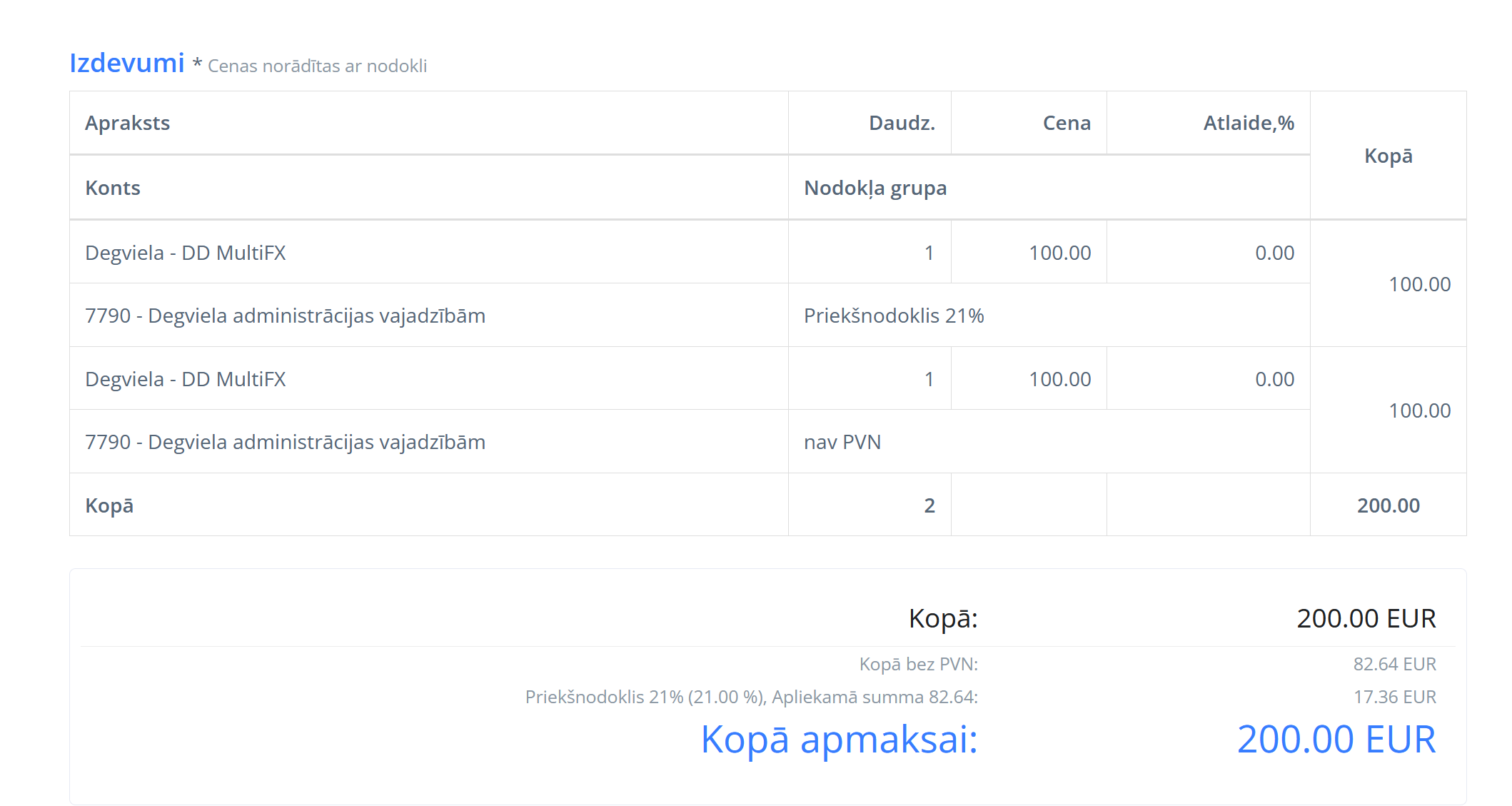The width and height of the screenshot is (1512, 806).
Task: Click the Kopā row label in table footer
Action: click(x=109, y=505)
